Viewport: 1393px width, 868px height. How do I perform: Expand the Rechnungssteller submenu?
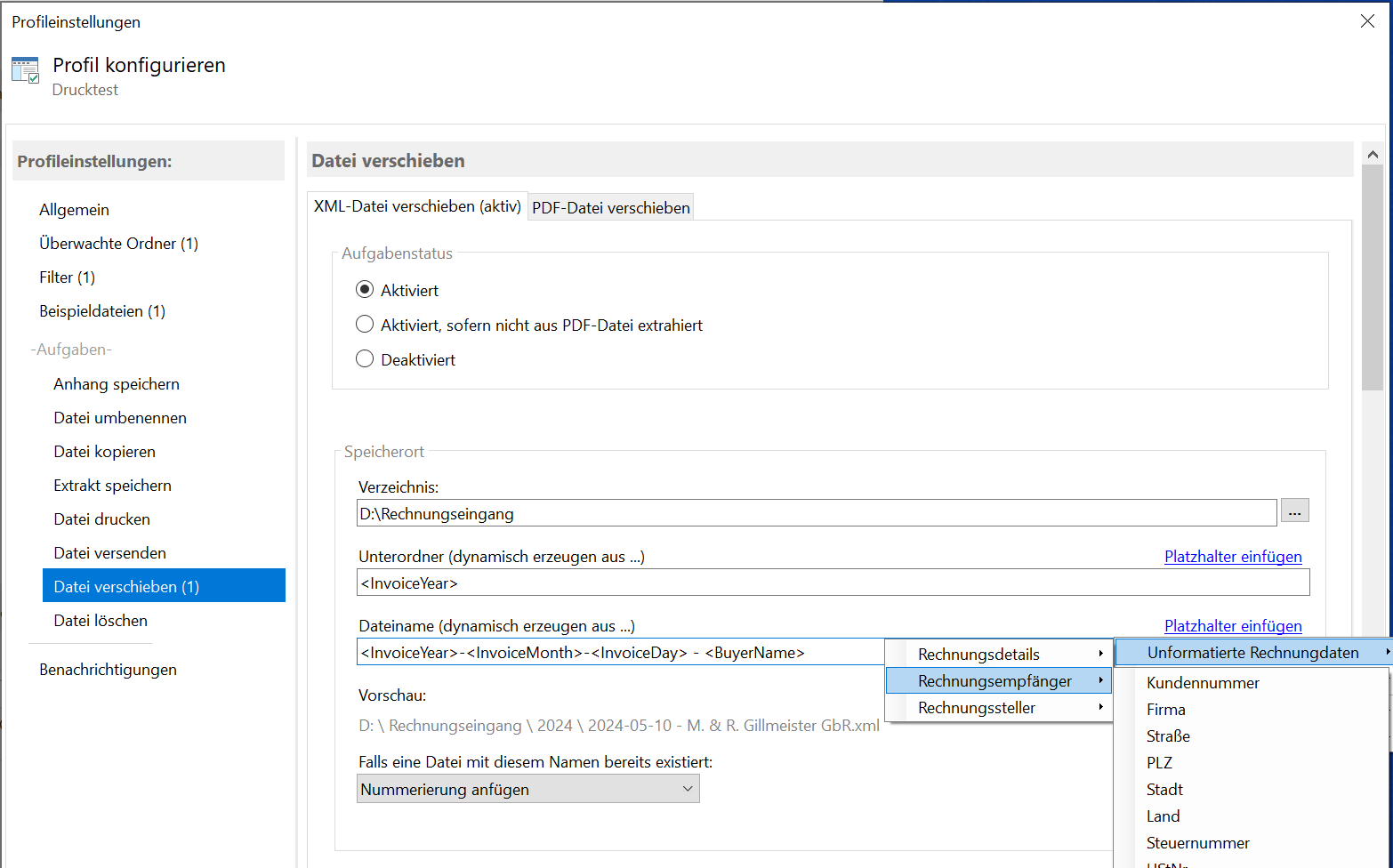(999, 708)
